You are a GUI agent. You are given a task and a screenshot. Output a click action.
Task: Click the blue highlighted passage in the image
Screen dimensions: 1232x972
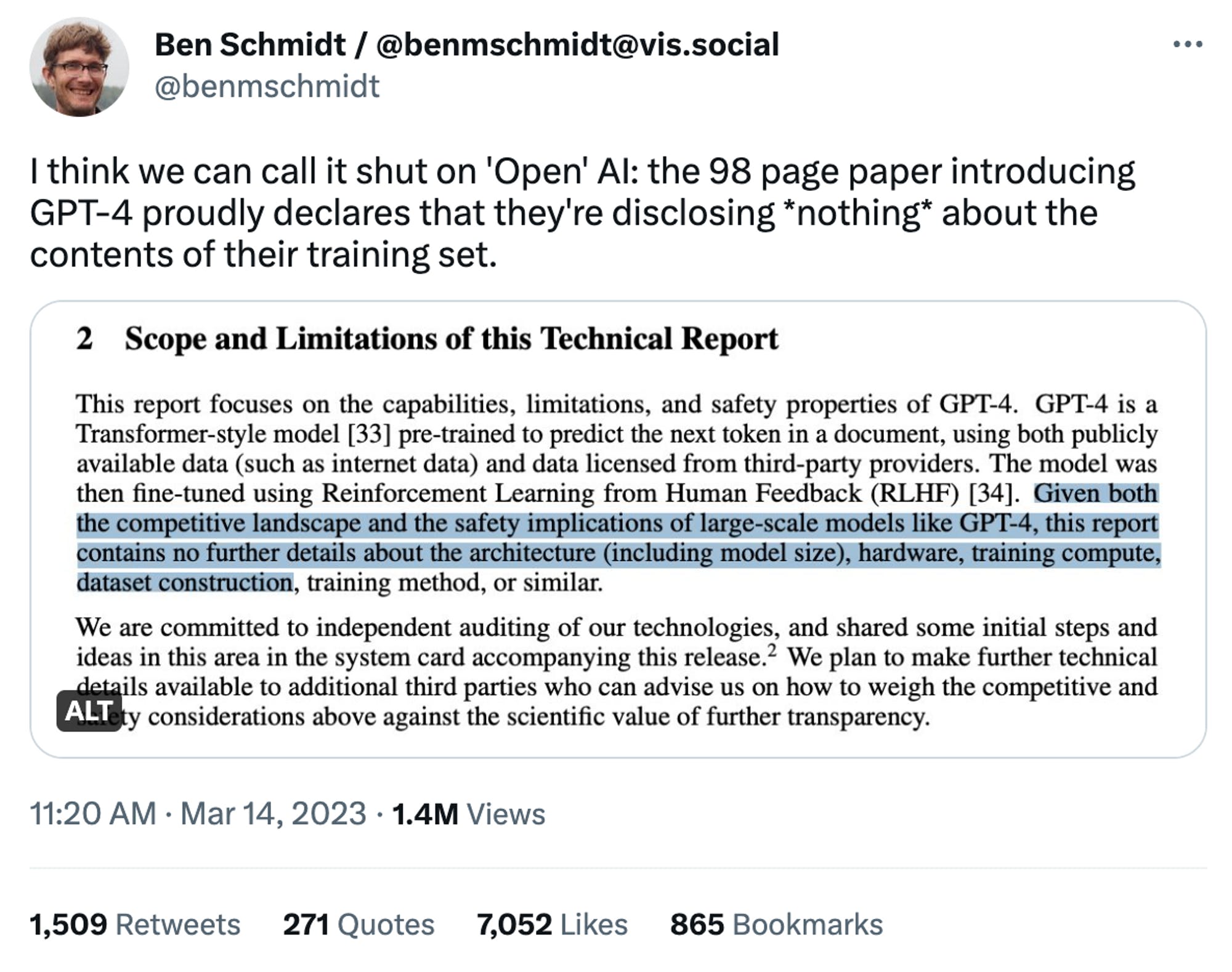617,538
